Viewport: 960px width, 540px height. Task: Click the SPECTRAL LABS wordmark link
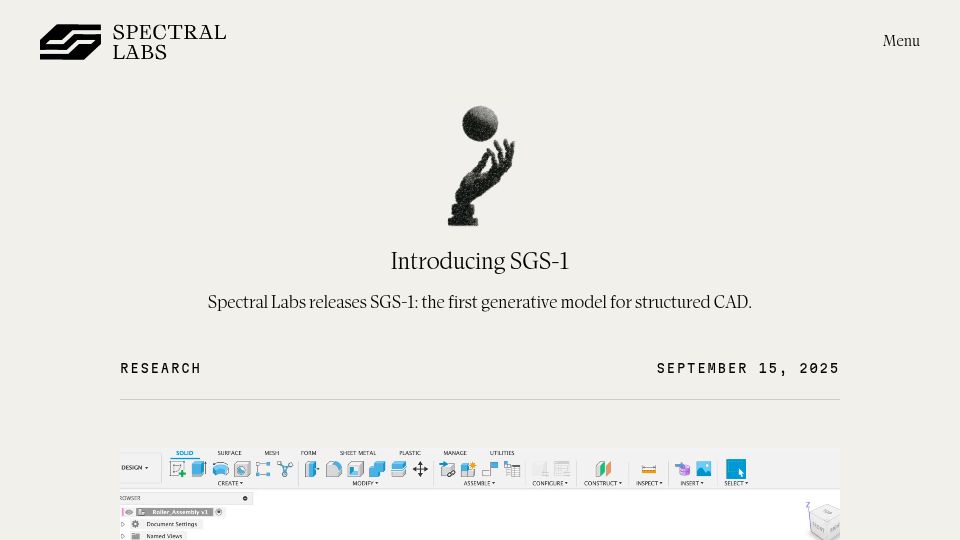point(170,42)
